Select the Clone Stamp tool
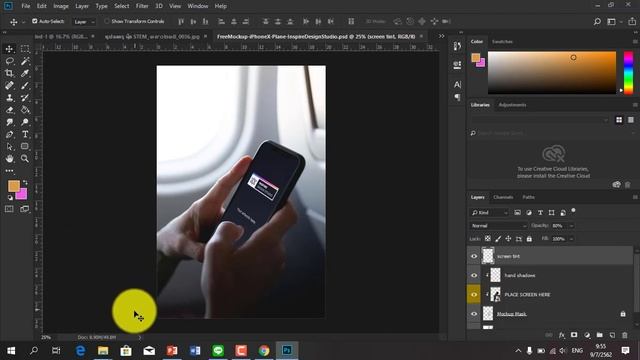 (x=9, y=98)
